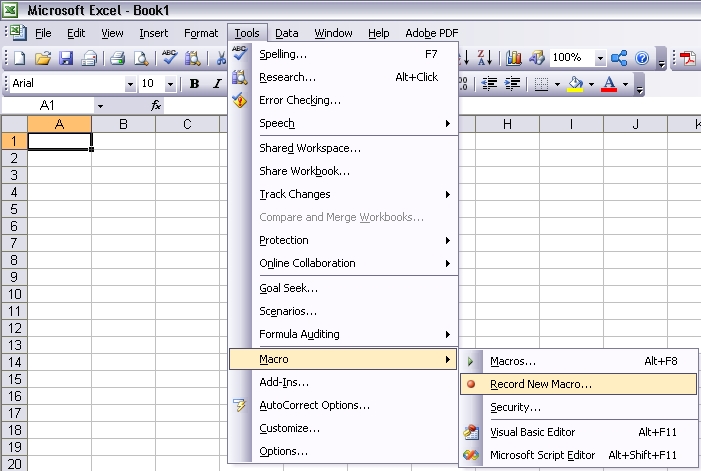Expand the Formula Auditing submenu
This screenshot has width=701, height=471.
pos(343,334)
